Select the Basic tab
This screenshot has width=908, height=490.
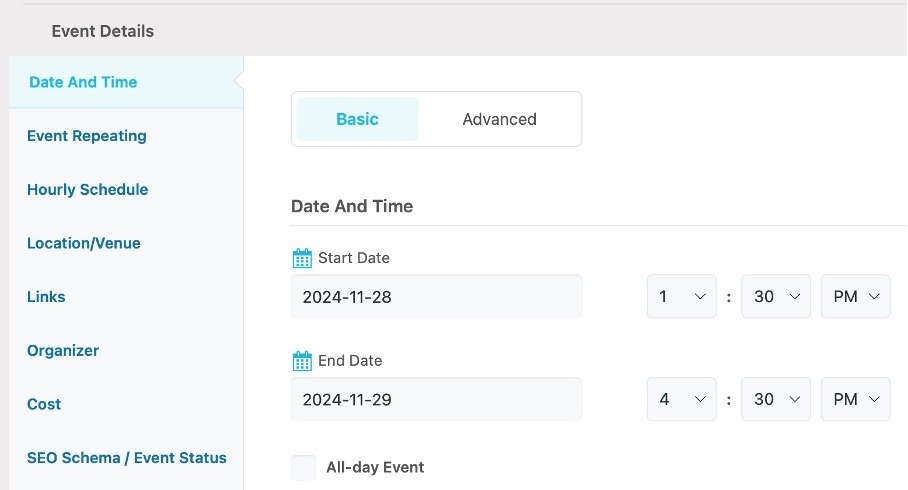[x=357, y=119]
